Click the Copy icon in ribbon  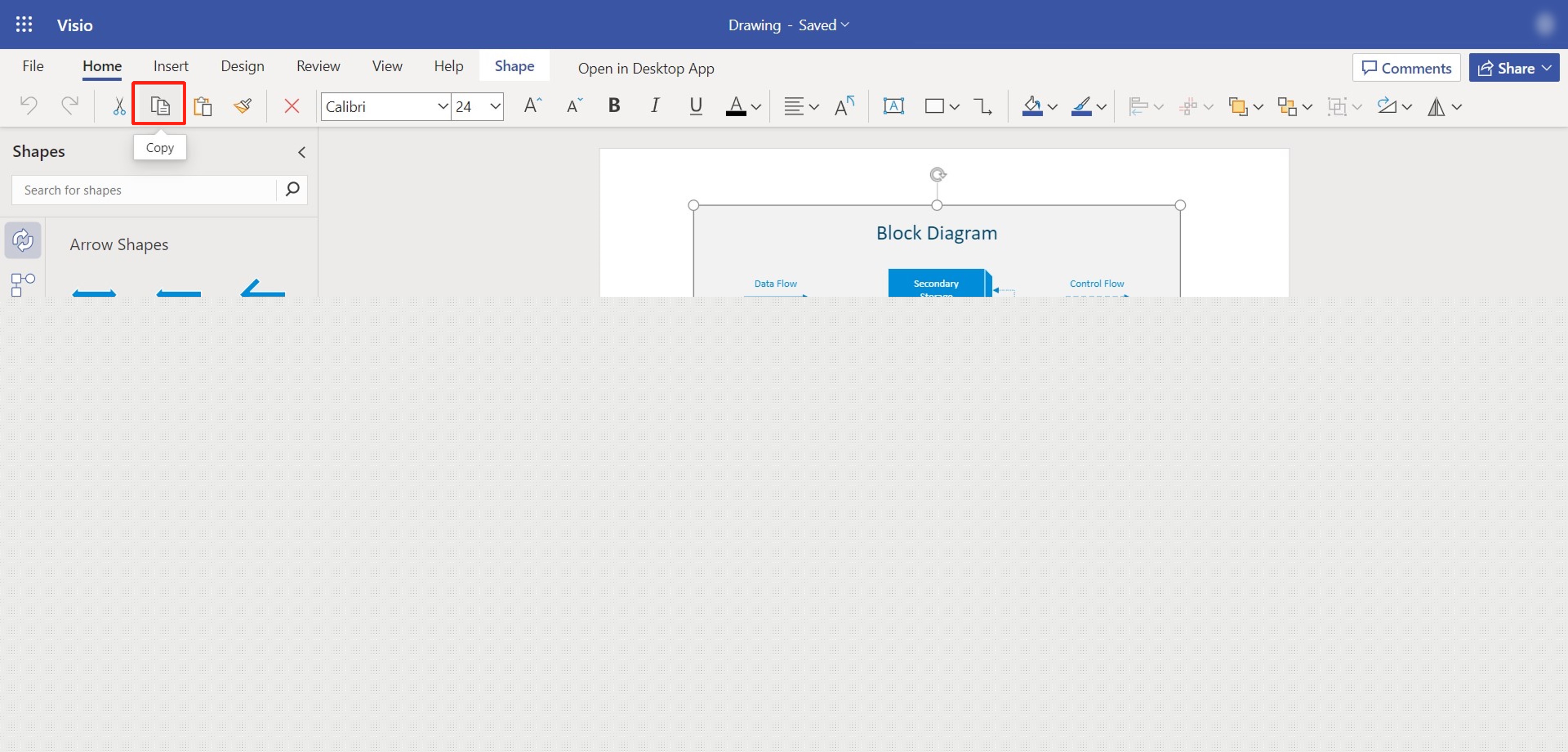coord(160,106)
